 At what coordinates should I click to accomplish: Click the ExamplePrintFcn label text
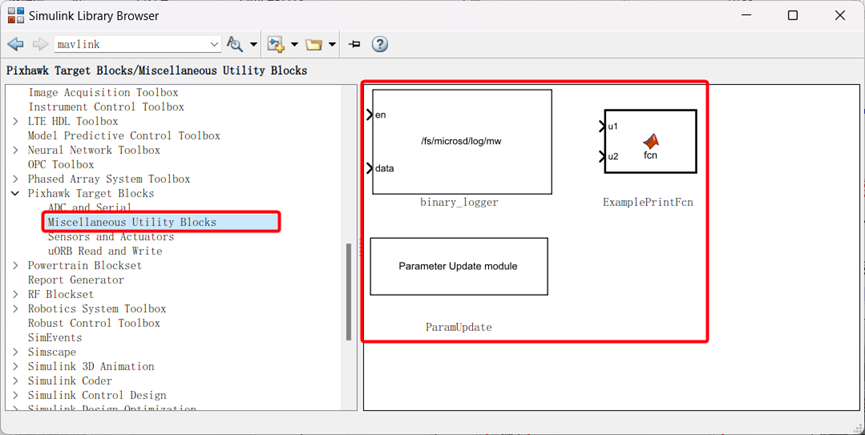point(648,202)
